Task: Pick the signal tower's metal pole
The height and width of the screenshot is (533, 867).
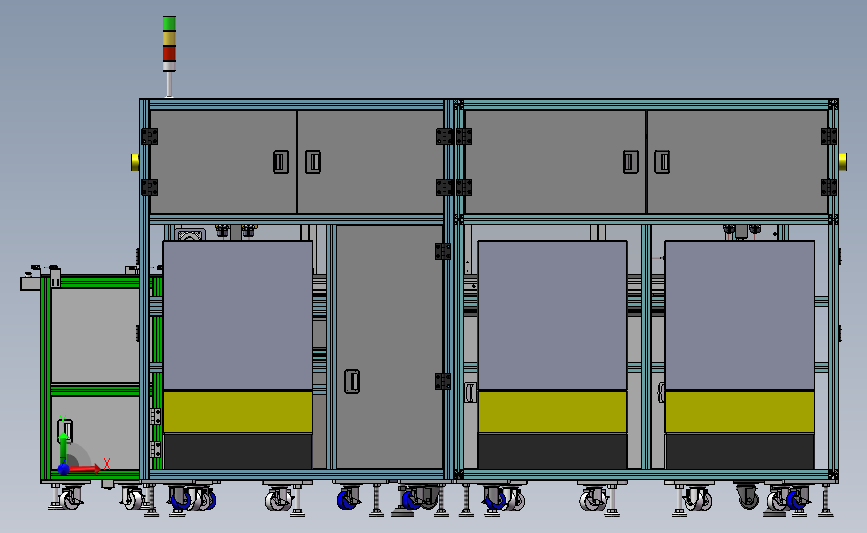Action: (169, 85)
